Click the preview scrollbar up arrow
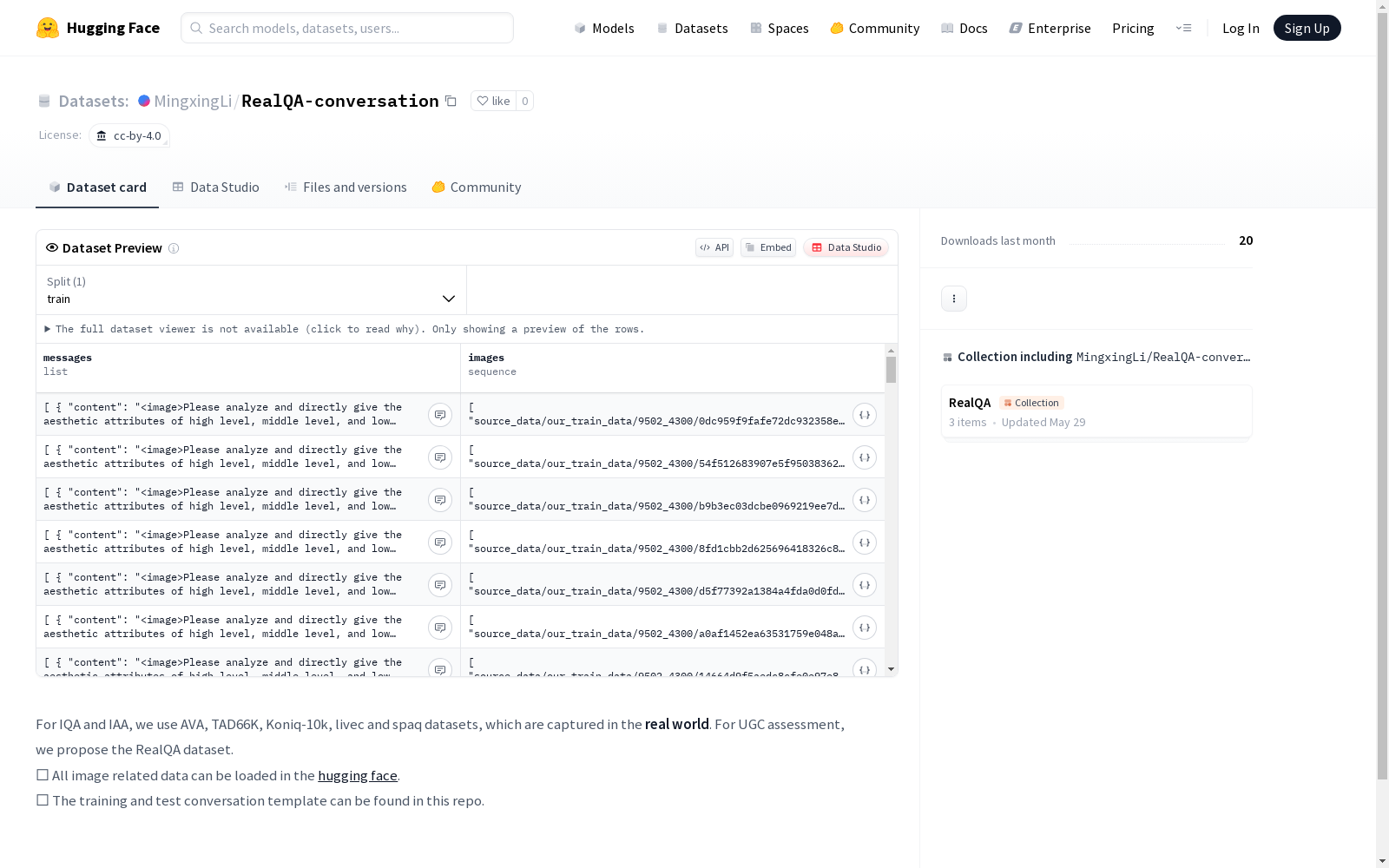The width and height of the screenshot is (1389, 868). click(x=891, y=351)
